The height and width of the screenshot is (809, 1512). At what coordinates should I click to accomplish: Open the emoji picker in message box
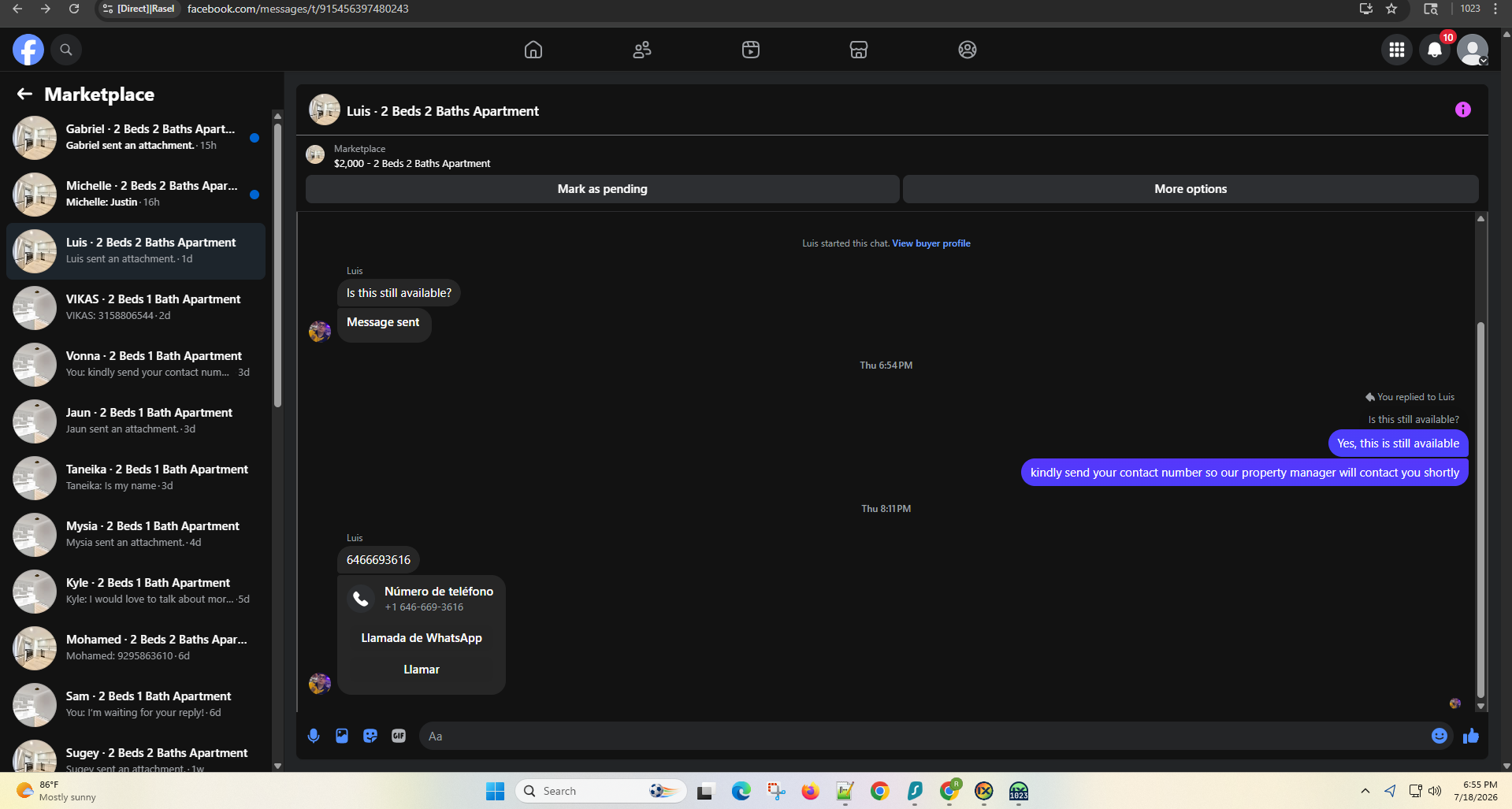click(x=1439, y=736)
